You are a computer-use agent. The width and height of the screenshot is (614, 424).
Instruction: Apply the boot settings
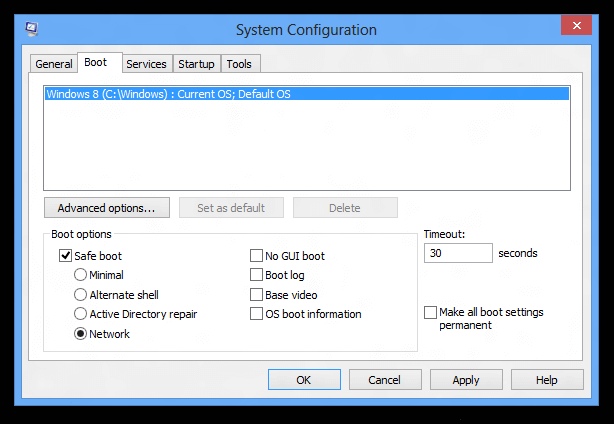click(x=466, y=379)
